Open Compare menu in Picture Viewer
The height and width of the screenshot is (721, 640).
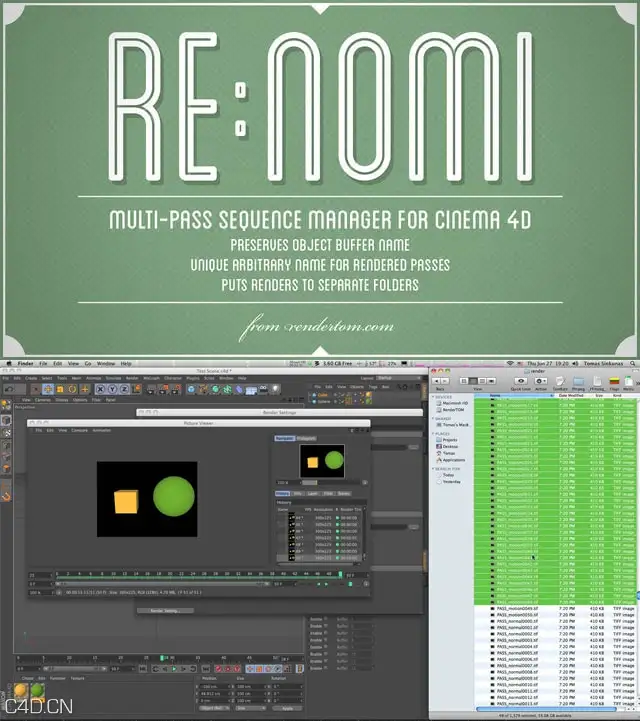tap(80, 430)
